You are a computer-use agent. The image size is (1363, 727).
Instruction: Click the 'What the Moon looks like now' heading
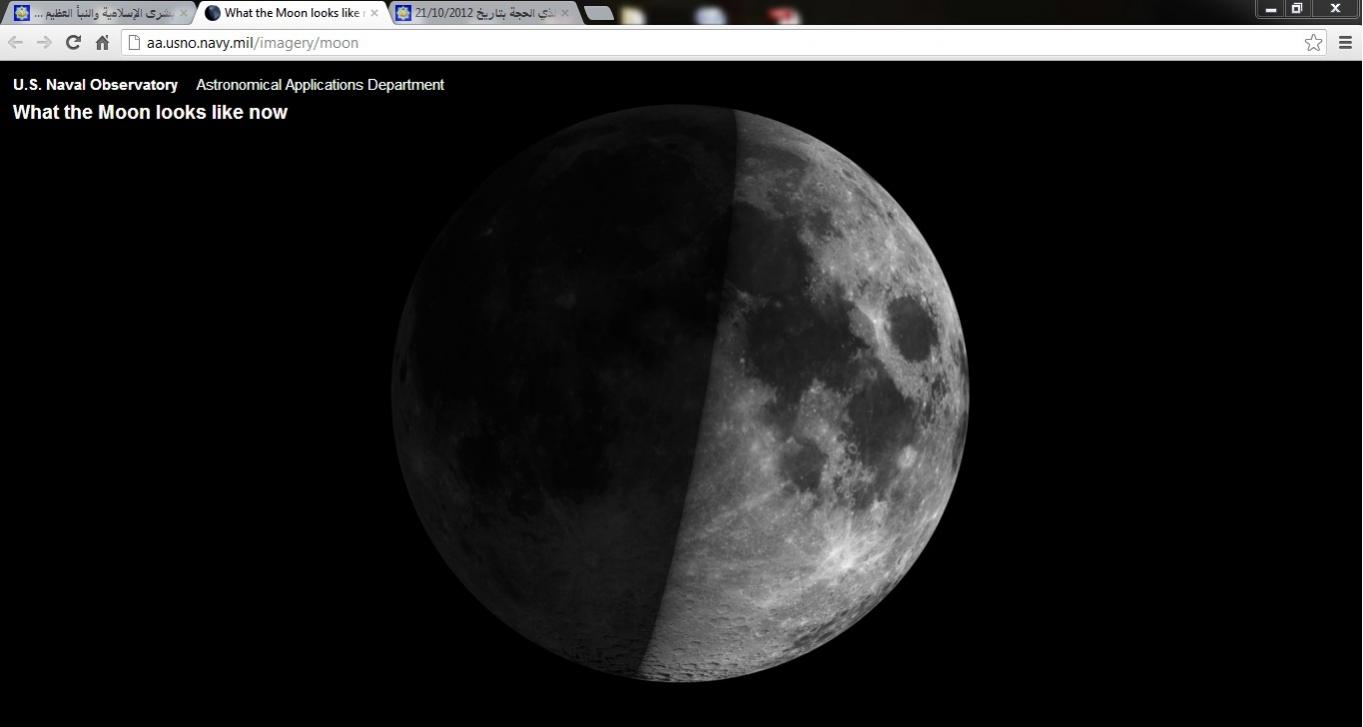150,112
